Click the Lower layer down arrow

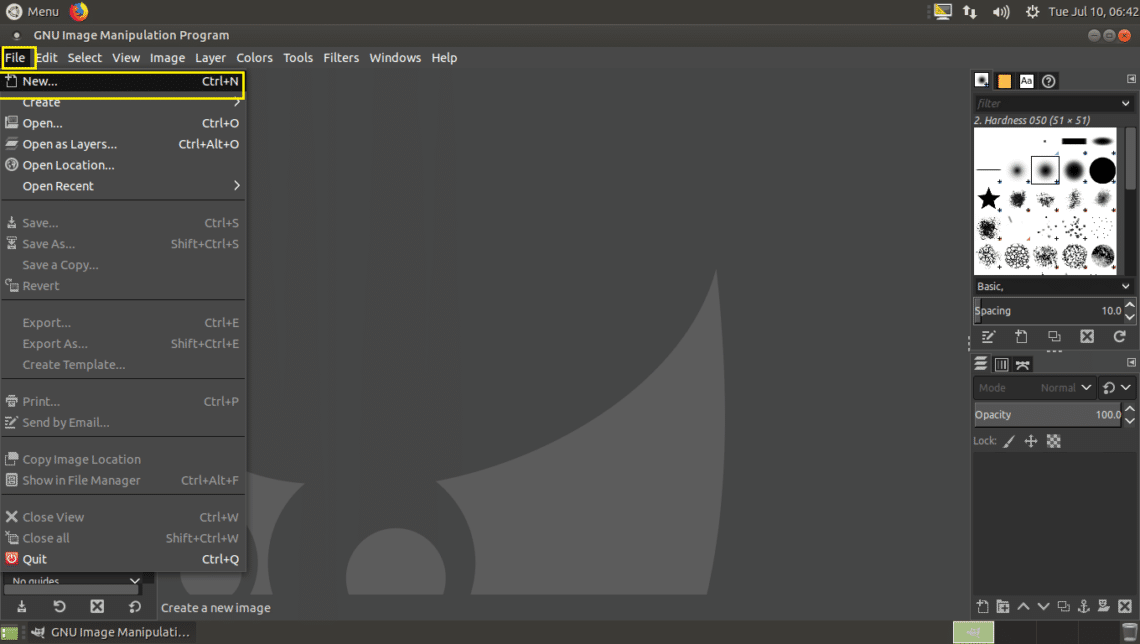coord(1043,606)
